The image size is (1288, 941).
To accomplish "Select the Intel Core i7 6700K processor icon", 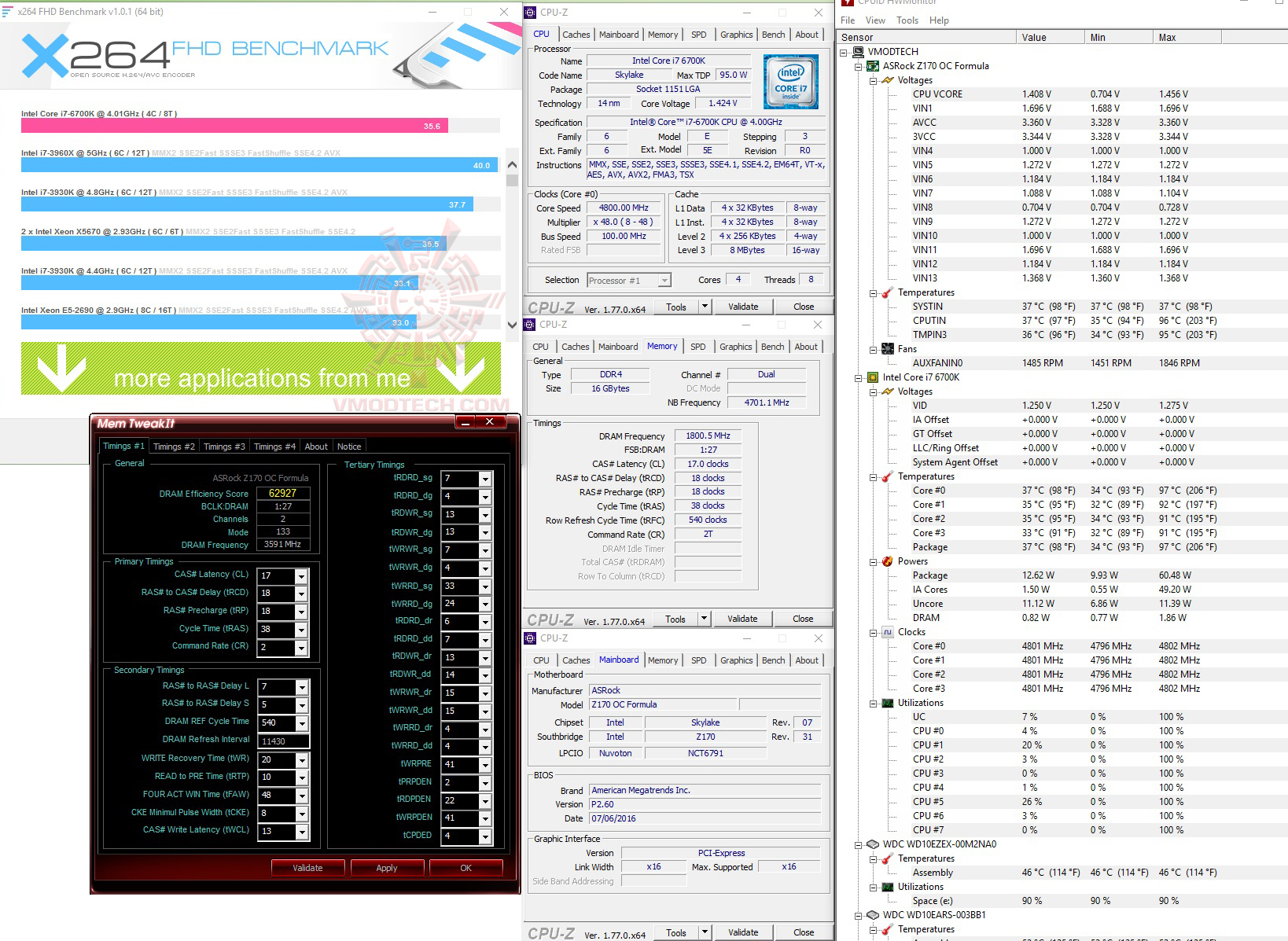I will [873, 377].
